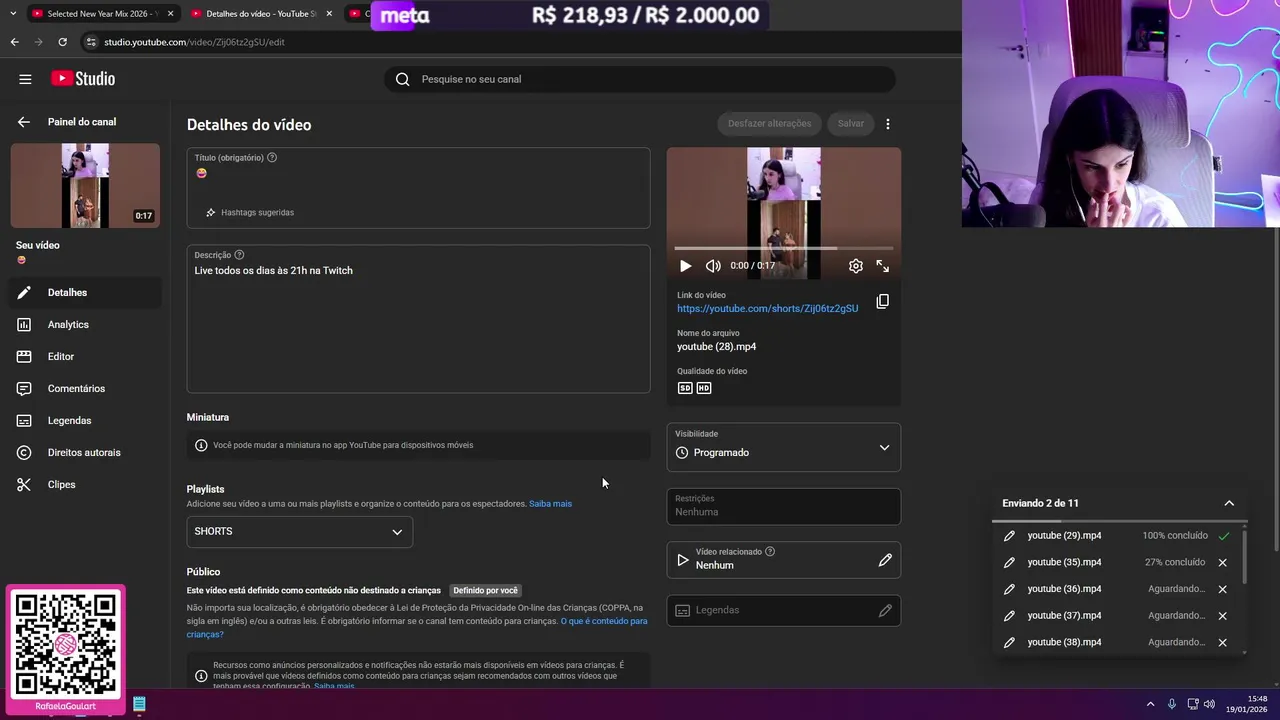Click Saiba mais link under Playlists
This screenshot has height=720, width=1280.
click(x=550, y=504)
